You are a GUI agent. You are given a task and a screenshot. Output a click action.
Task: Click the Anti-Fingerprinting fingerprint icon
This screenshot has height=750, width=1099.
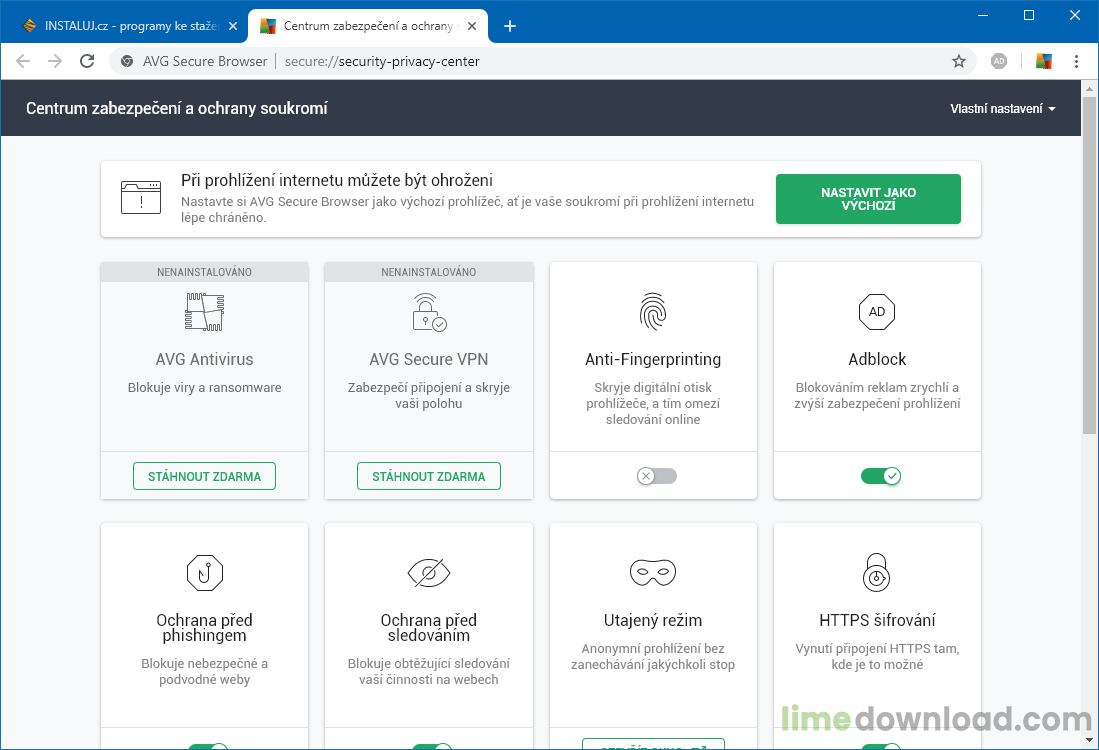[x=652, y=311]
